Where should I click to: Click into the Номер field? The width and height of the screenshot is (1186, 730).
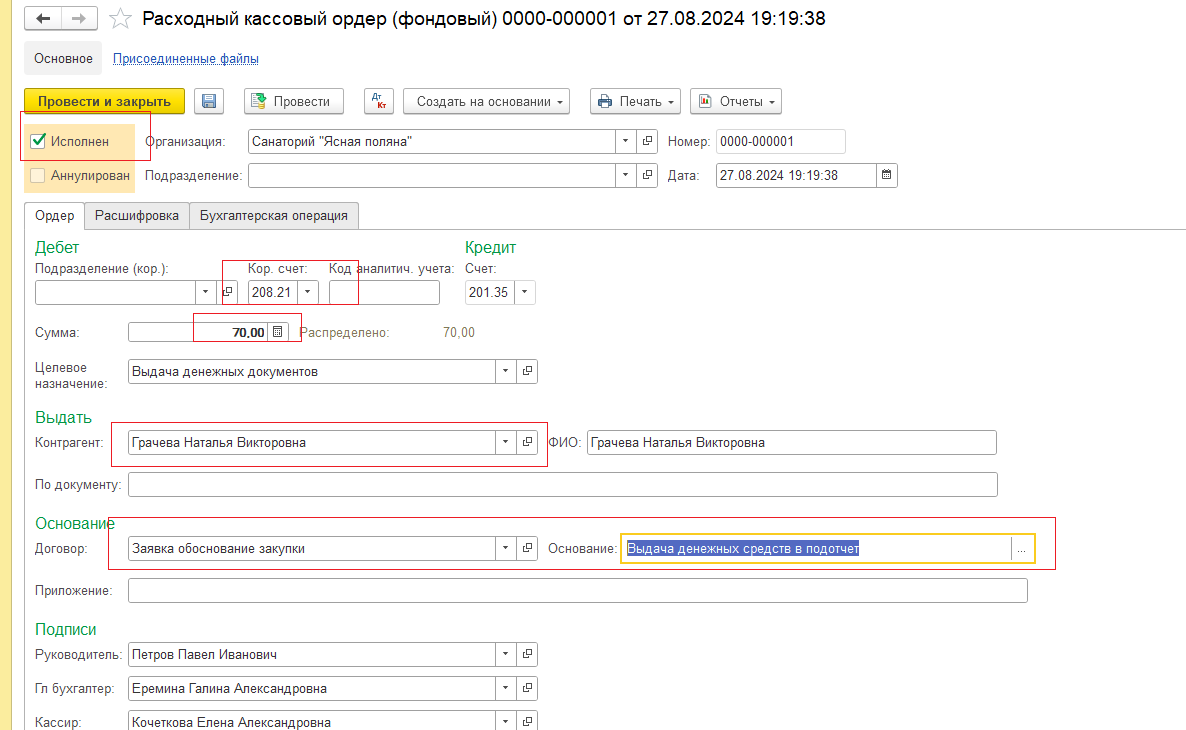pyautogui.click(x=781, y=141)
